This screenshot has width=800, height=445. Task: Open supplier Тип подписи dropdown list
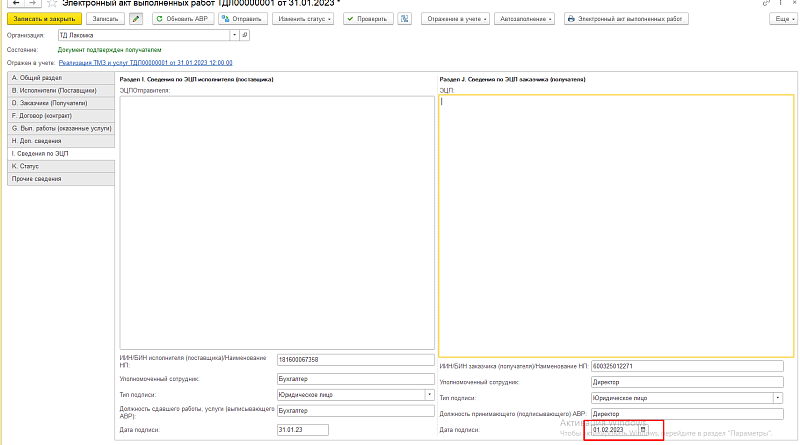point(430,394)
